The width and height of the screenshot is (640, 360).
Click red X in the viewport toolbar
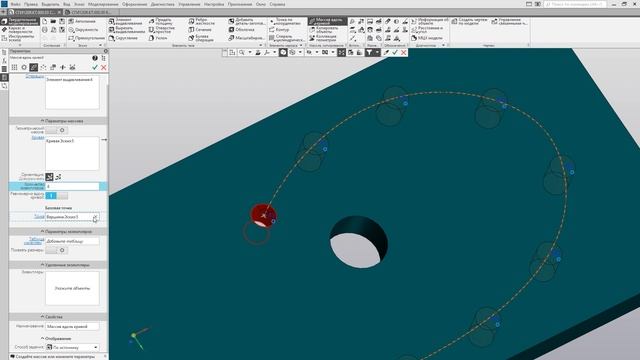tap(404, 53)
